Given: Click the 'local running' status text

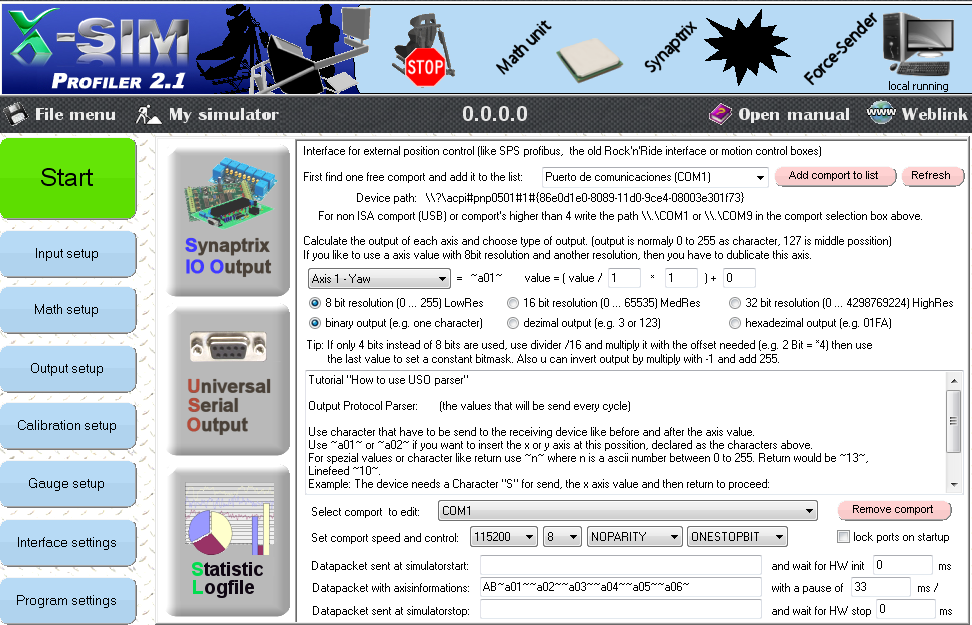Looking at the screenshot, I should point(918,86).
